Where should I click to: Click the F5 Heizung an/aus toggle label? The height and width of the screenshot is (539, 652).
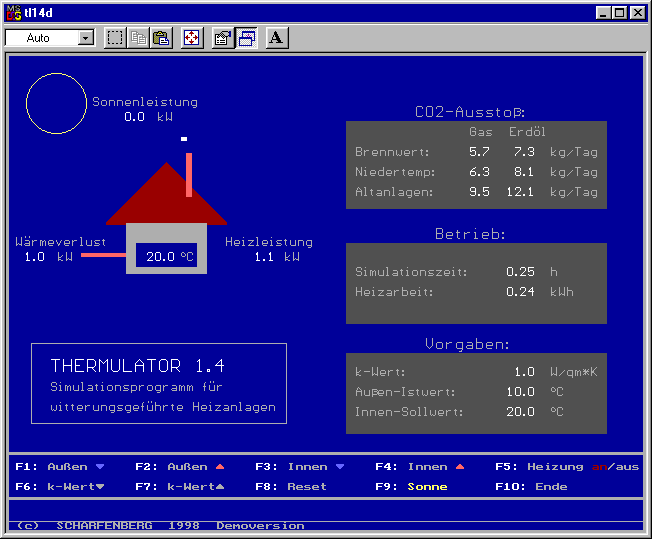pos(567,467)
